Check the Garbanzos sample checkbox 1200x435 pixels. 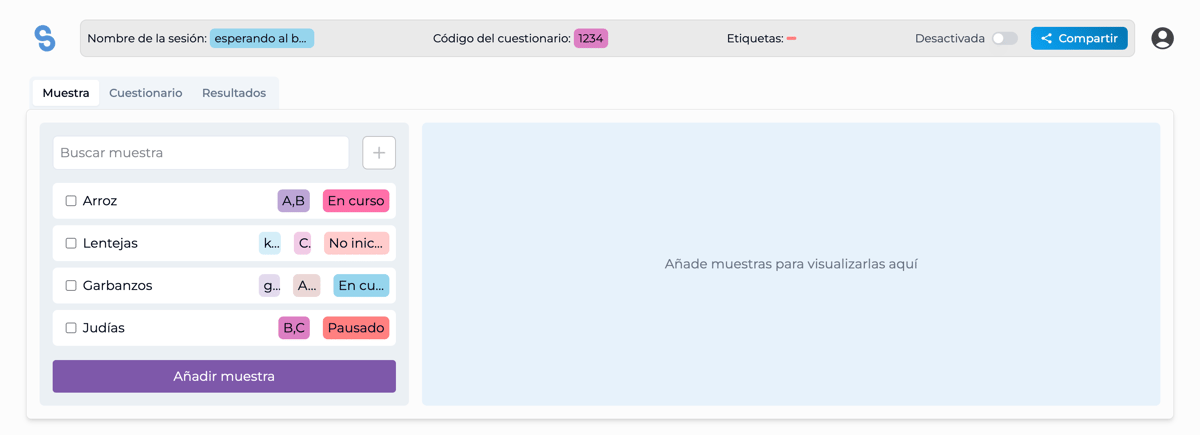[x=71, y=285]
